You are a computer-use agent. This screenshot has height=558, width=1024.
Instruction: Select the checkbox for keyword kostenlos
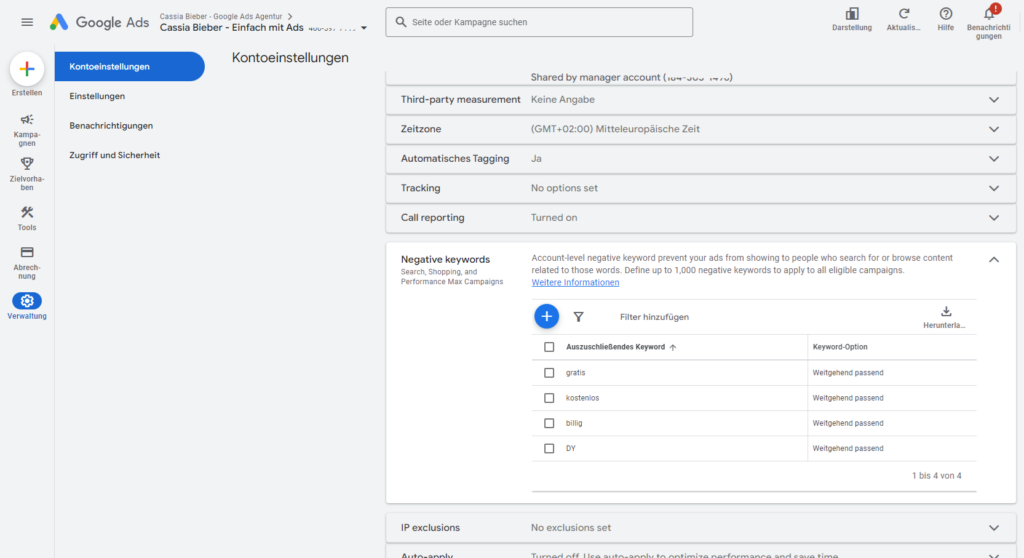coord(549,398)
